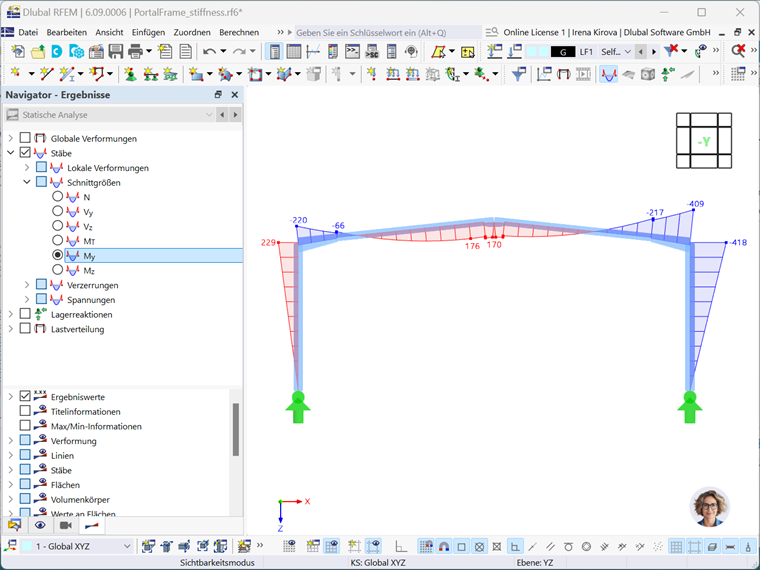The width and height of the screenshot is (760, 570).
Task: Click next analysis arrow in Navigator
Action: (236, 115)
